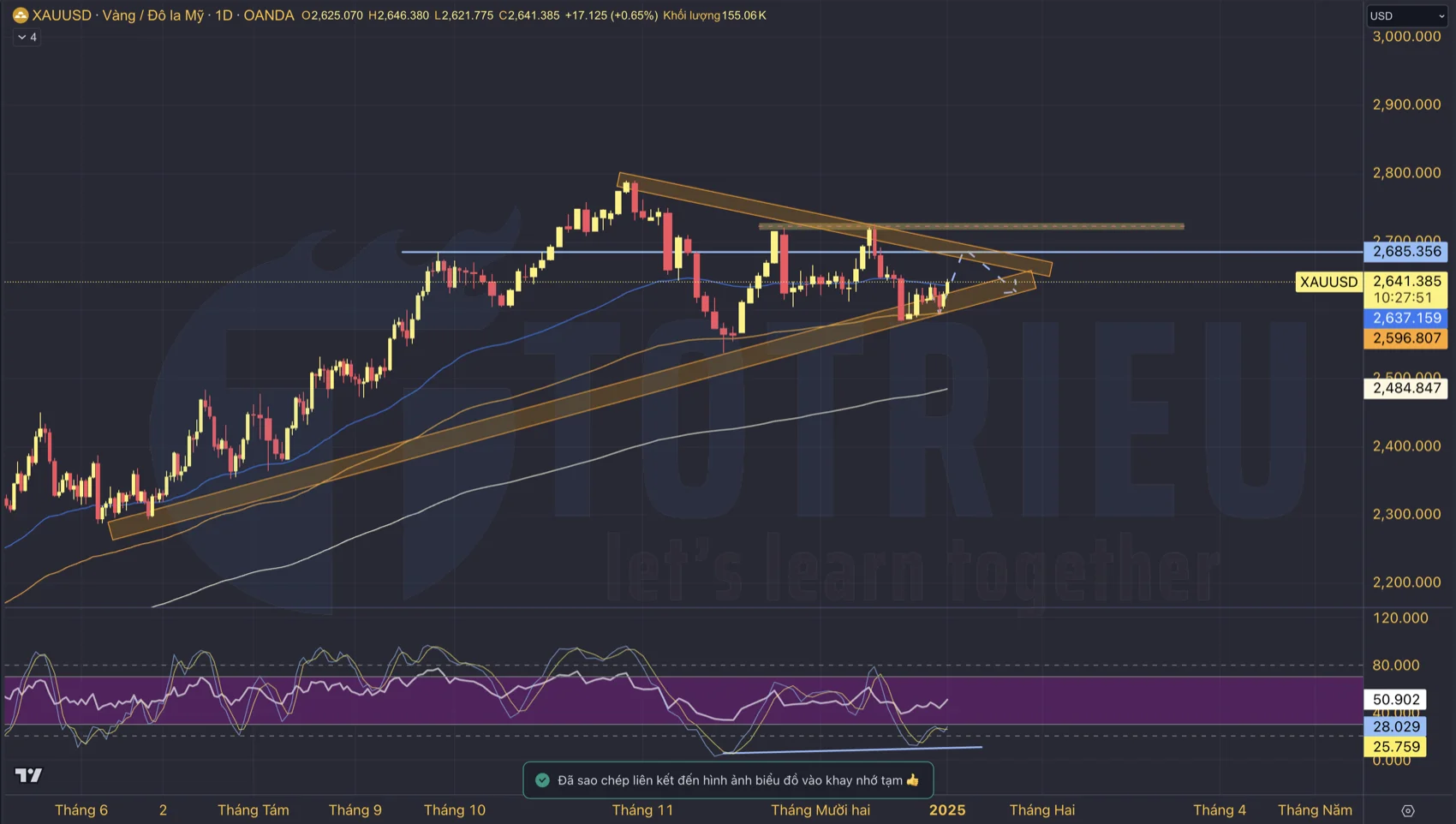The image size is (1456, 824).
Task: Click Tháng Hai on the time axis
Action: [1042, 810]
